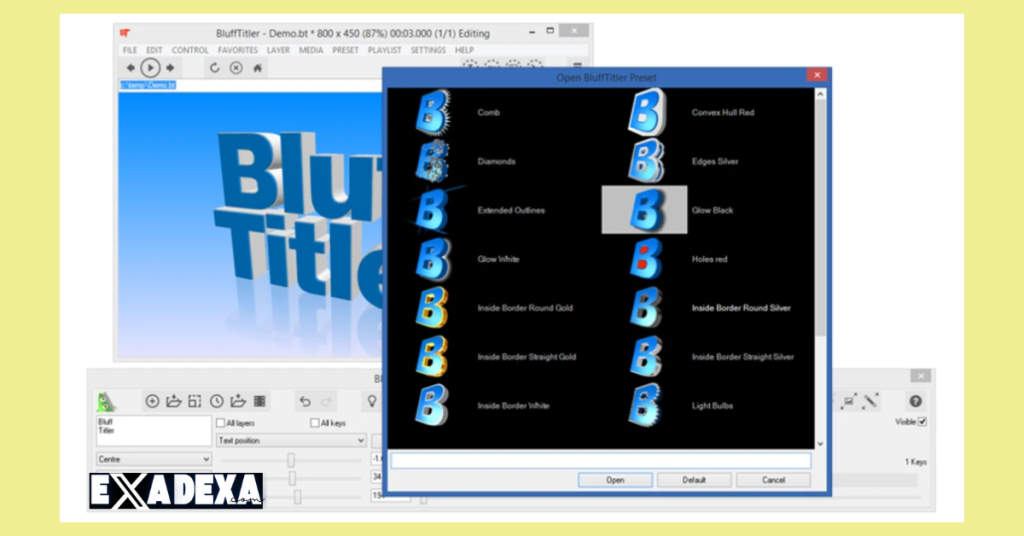Click the BluffTitler app icon in title bar
Screen dimensions: 1024x536
point(125,33)
